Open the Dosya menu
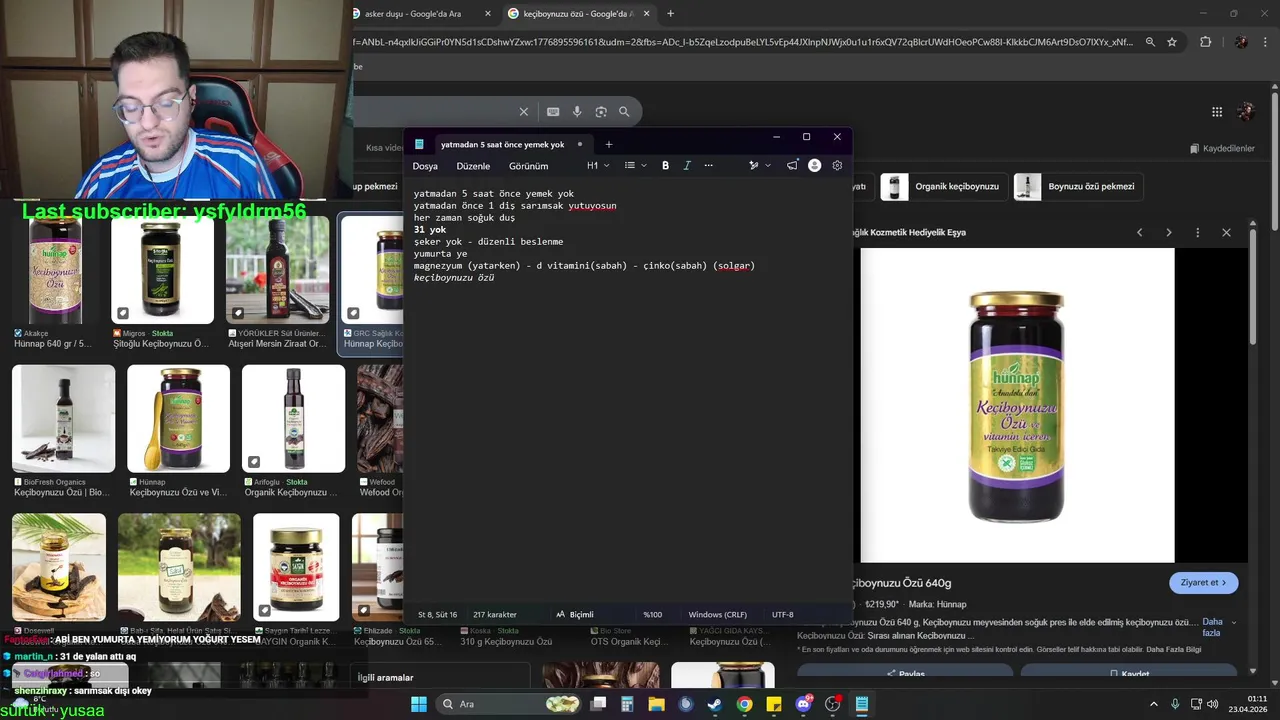 point(425,166)
